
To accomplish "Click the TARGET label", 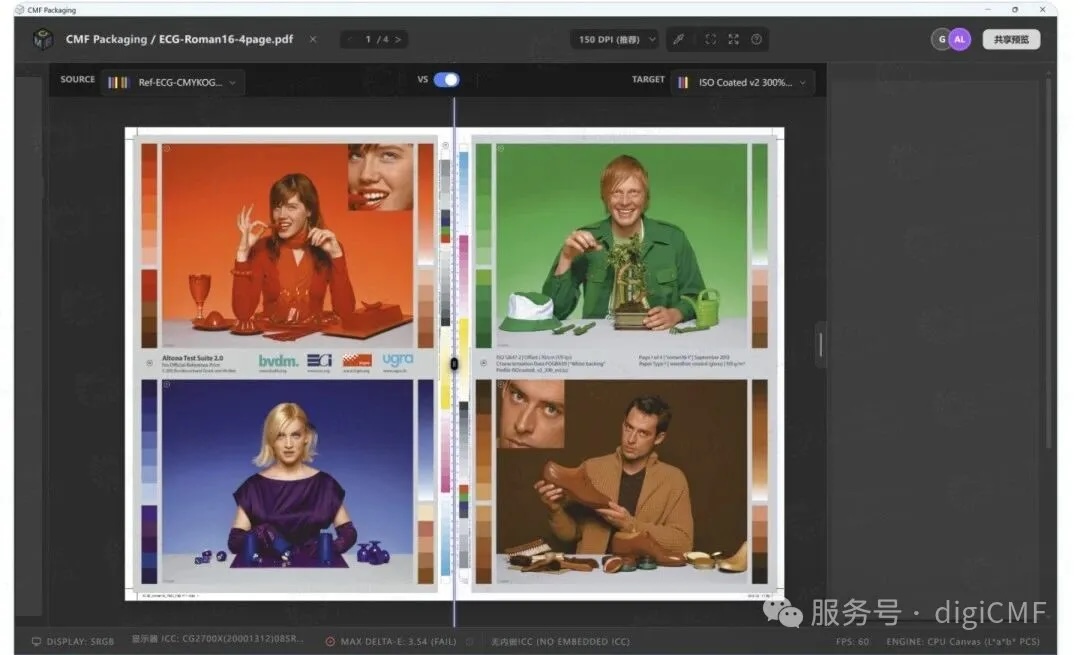I will [648, 79].
